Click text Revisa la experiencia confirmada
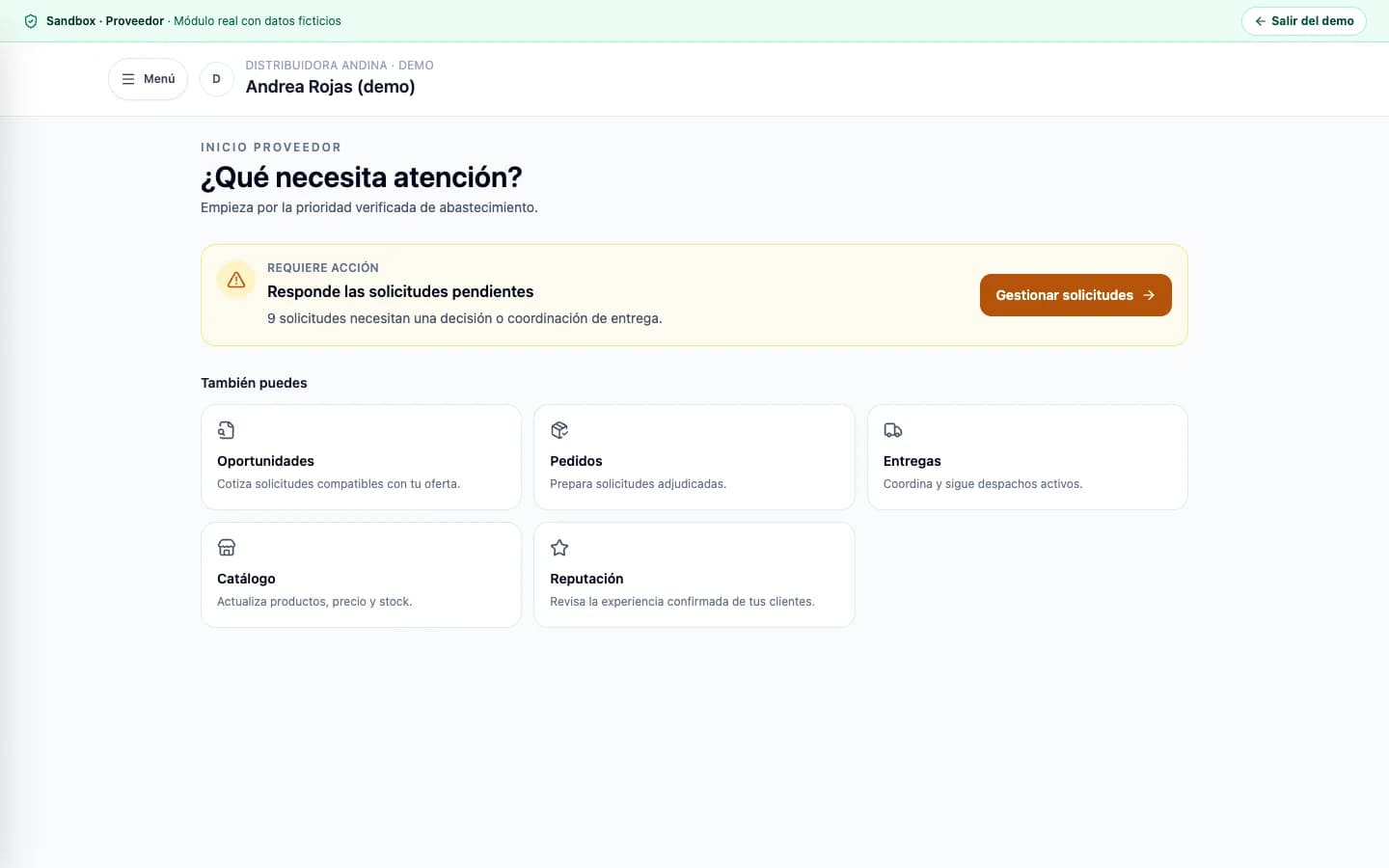Screen dimensions: 1389x868 pos(682,602)
